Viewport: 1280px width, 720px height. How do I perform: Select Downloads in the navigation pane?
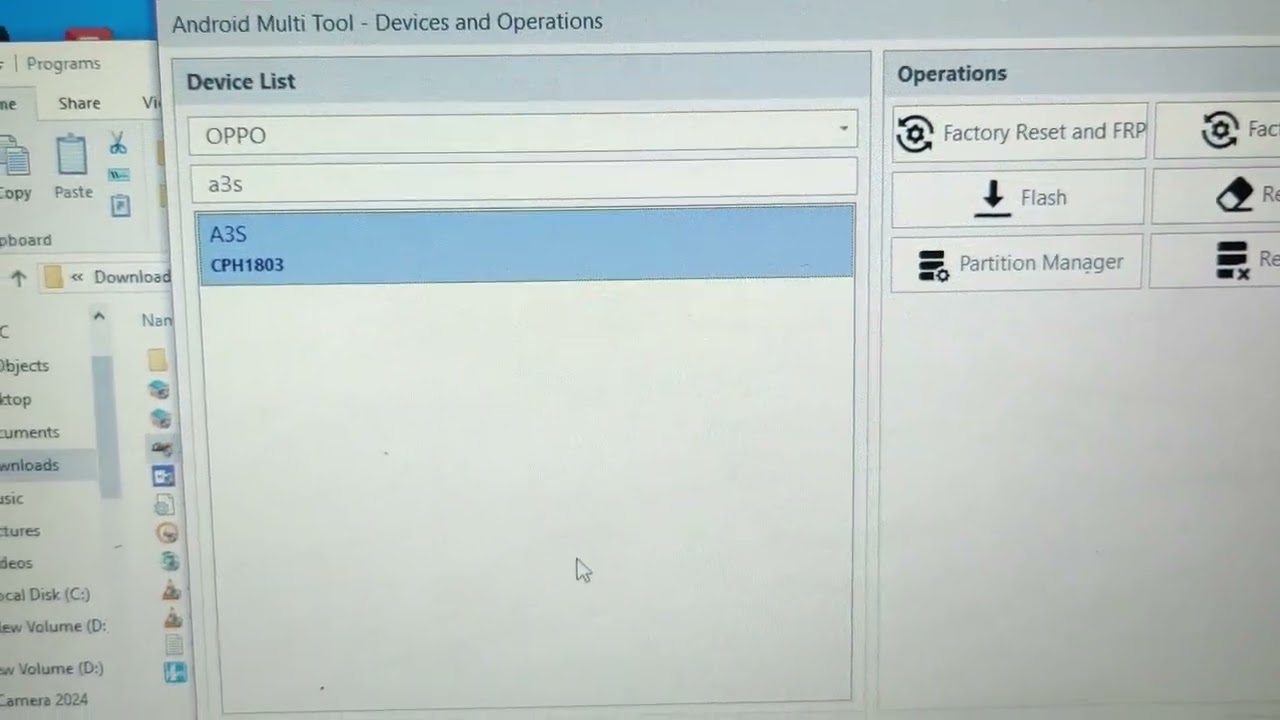[x=30, y=465]
